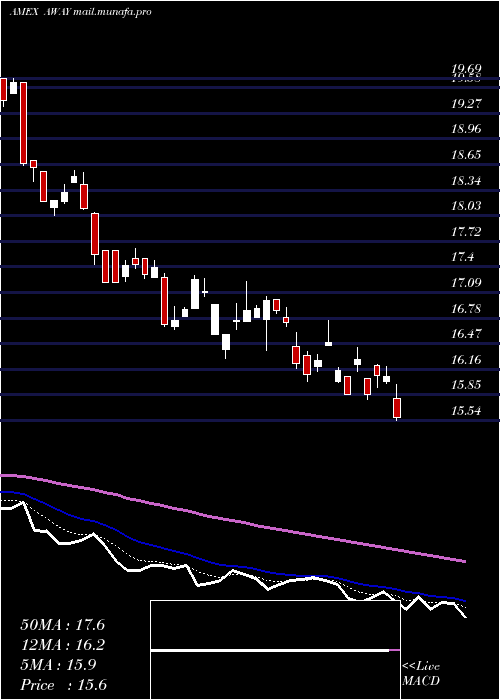Click the 17.09 price level label
Image resolution: width=500 pixels, height=700 pixels.
pos(466,283)
